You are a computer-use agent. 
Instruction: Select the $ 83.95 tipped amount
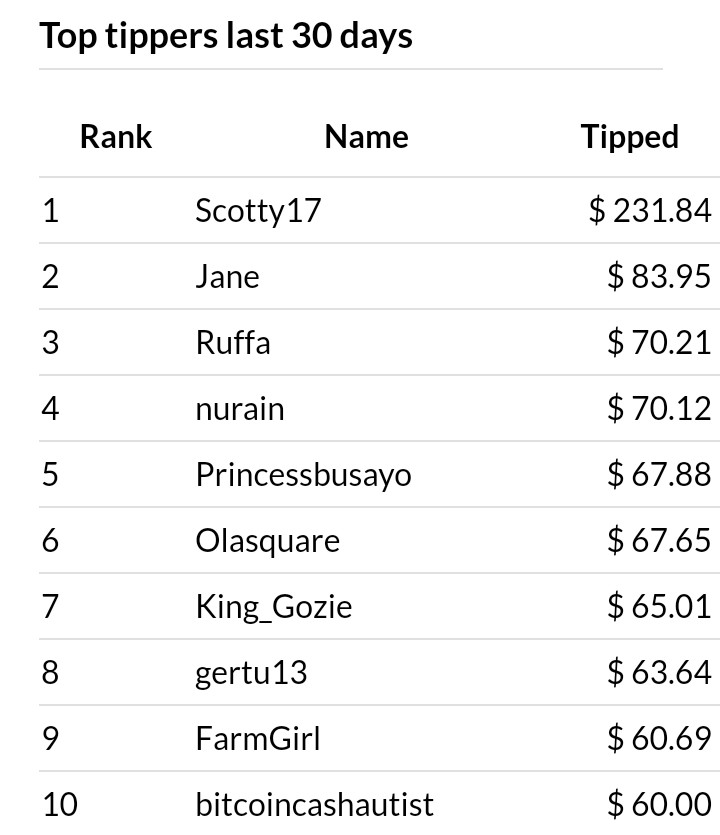[659, 276]
